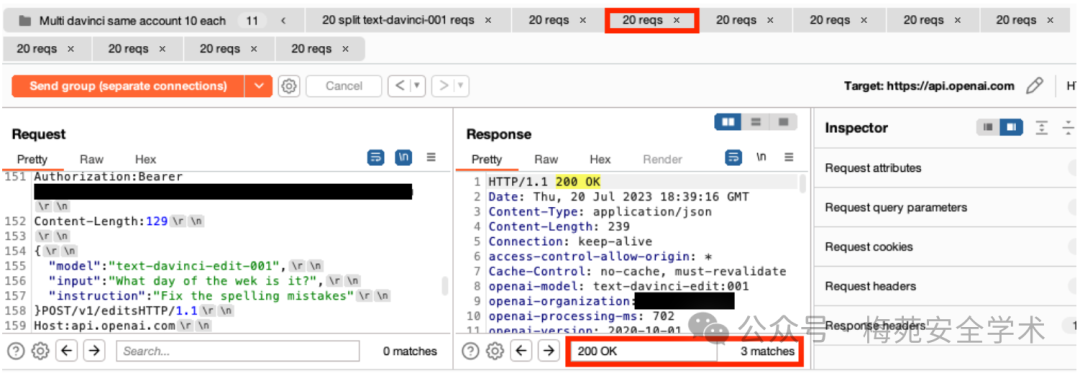The height and width of the screenshot is (373, 1080).
Task: Click the Cancel button
Action: [344, 86]
